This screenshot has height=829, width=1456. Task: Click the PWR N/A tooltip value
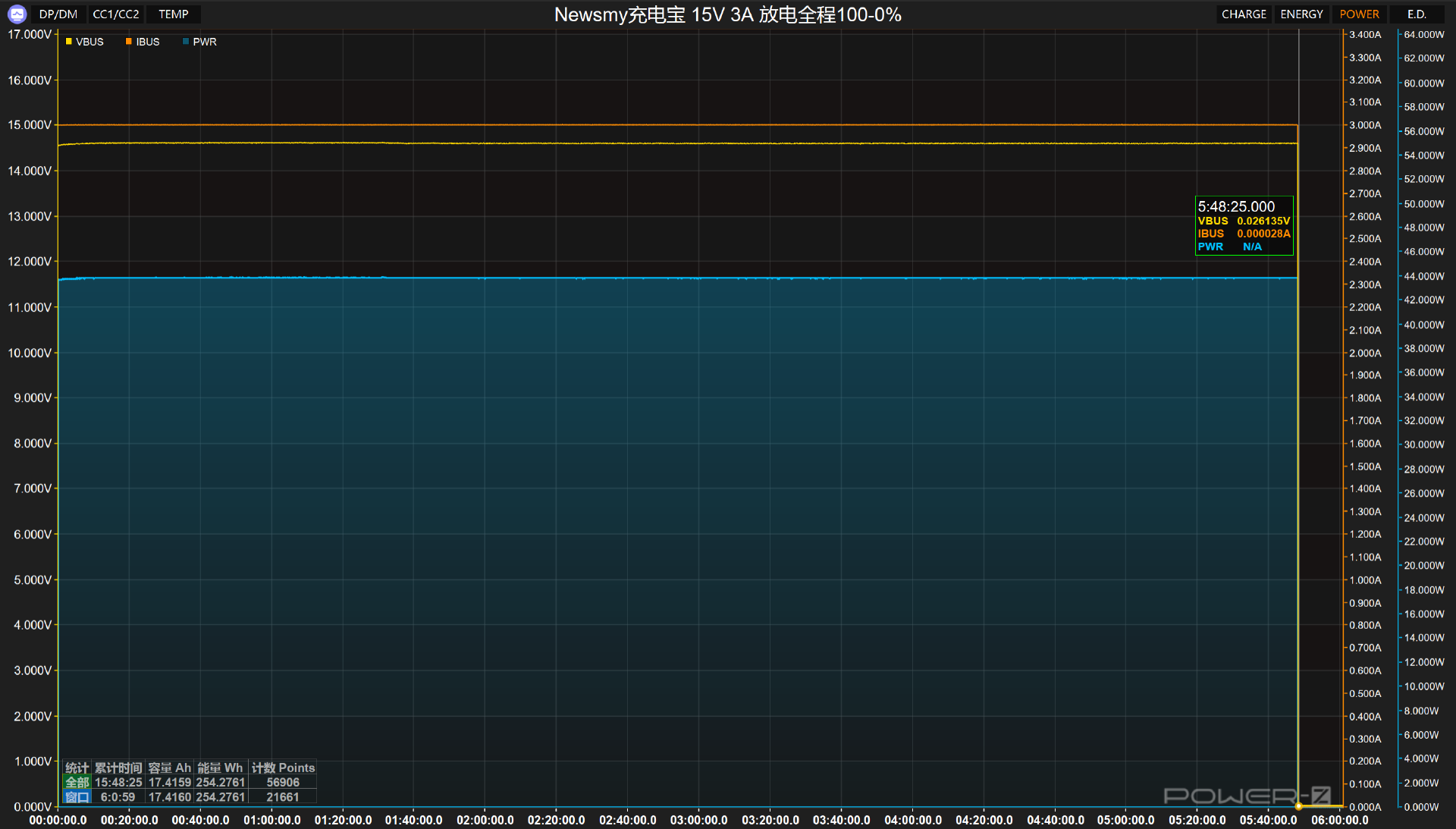[1230, 247]
